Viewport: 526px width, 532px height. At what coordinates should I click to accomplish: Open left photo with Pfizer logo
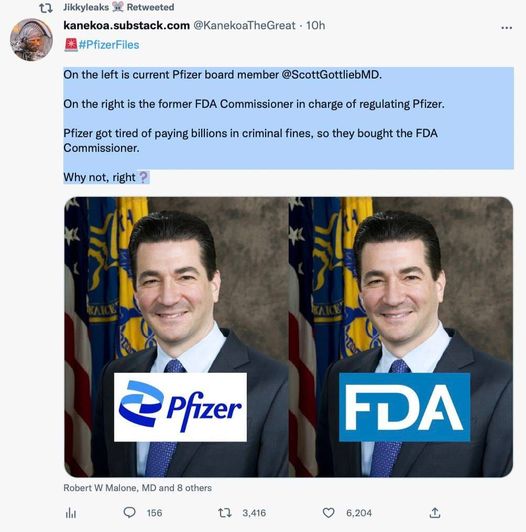point(176,337)
